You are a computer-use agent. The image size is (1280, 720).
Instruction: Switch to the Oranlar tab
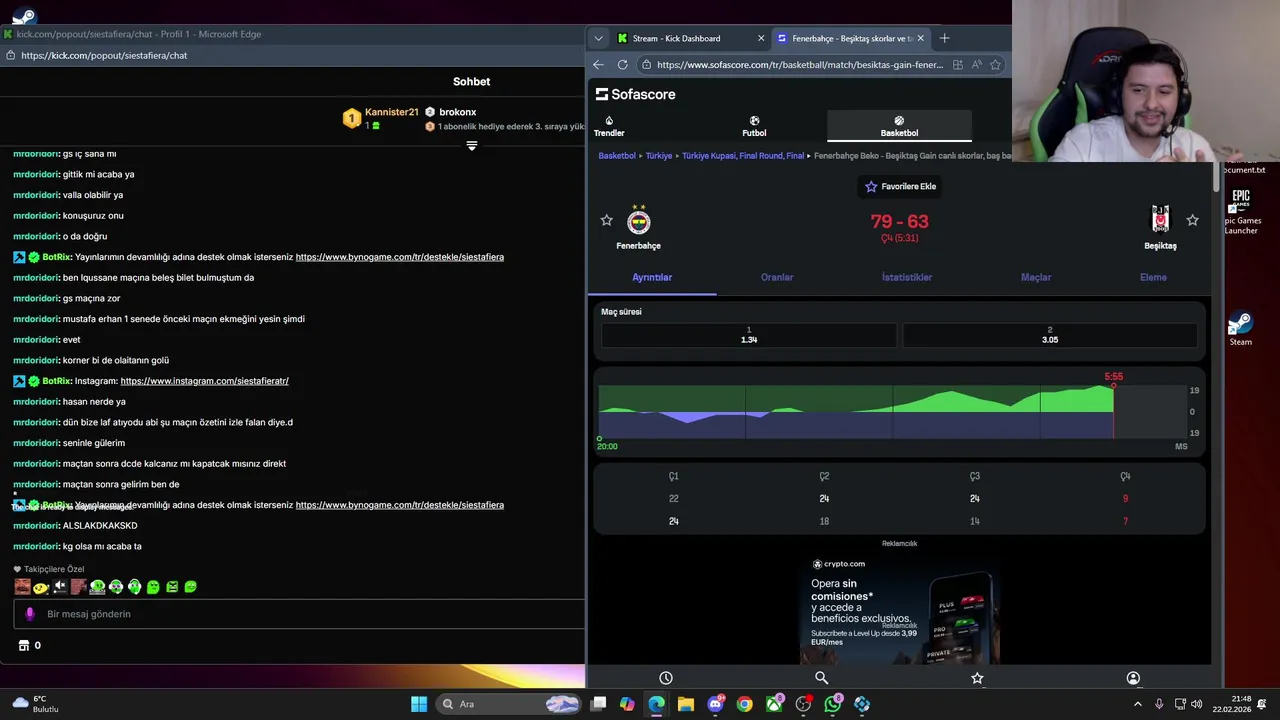[777, 277]
